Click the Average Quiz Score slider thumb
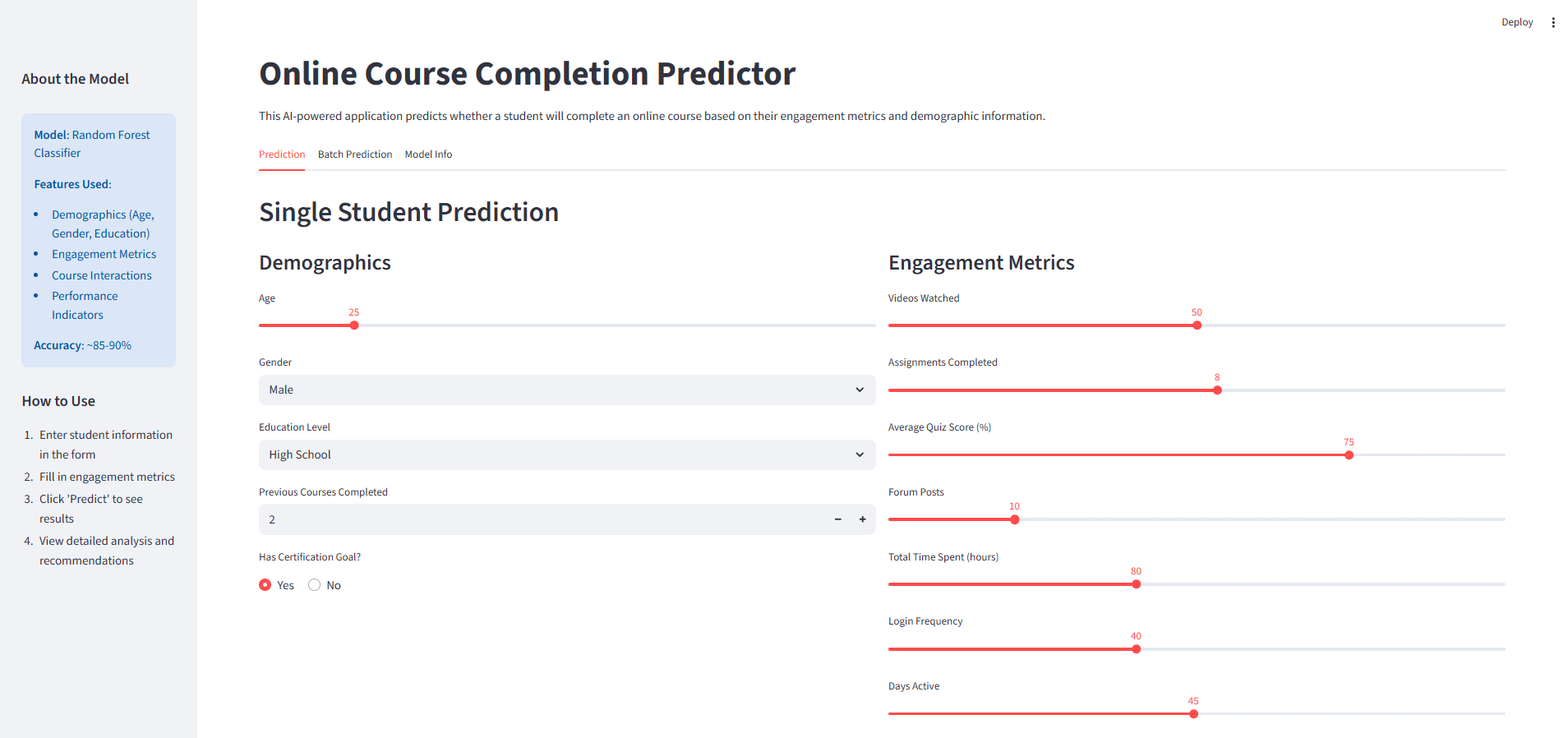Image resolution: width=1568 pixels, height=738 pixels. coord(1349,455)
